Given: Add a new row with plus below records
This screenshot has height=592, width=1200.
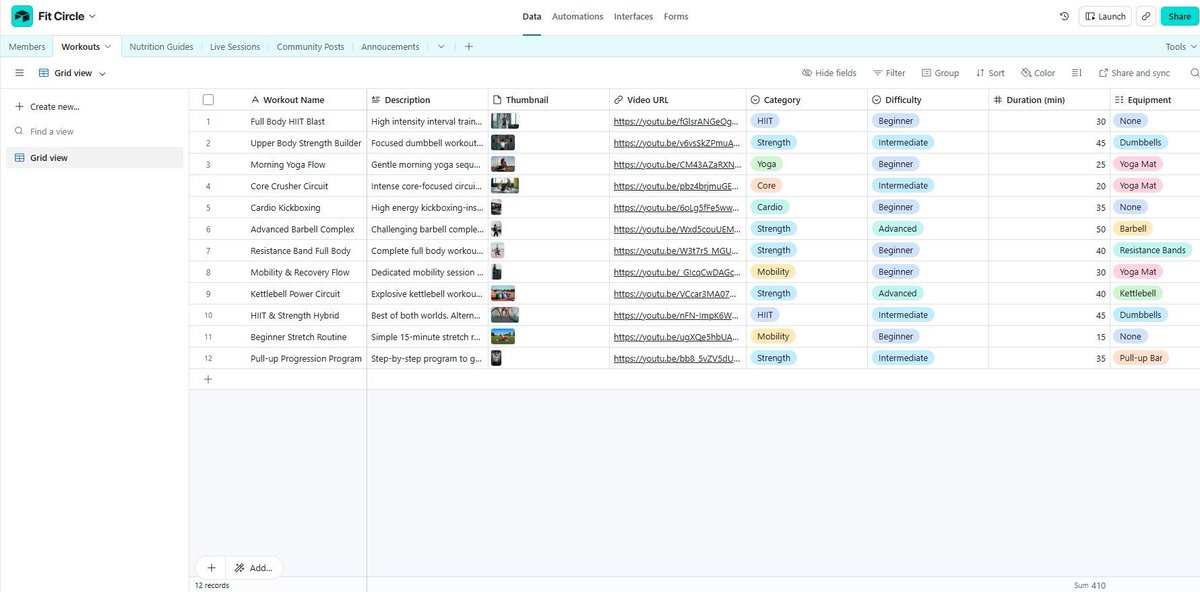Looking at the screenshot, I should [x=208, y=379].
